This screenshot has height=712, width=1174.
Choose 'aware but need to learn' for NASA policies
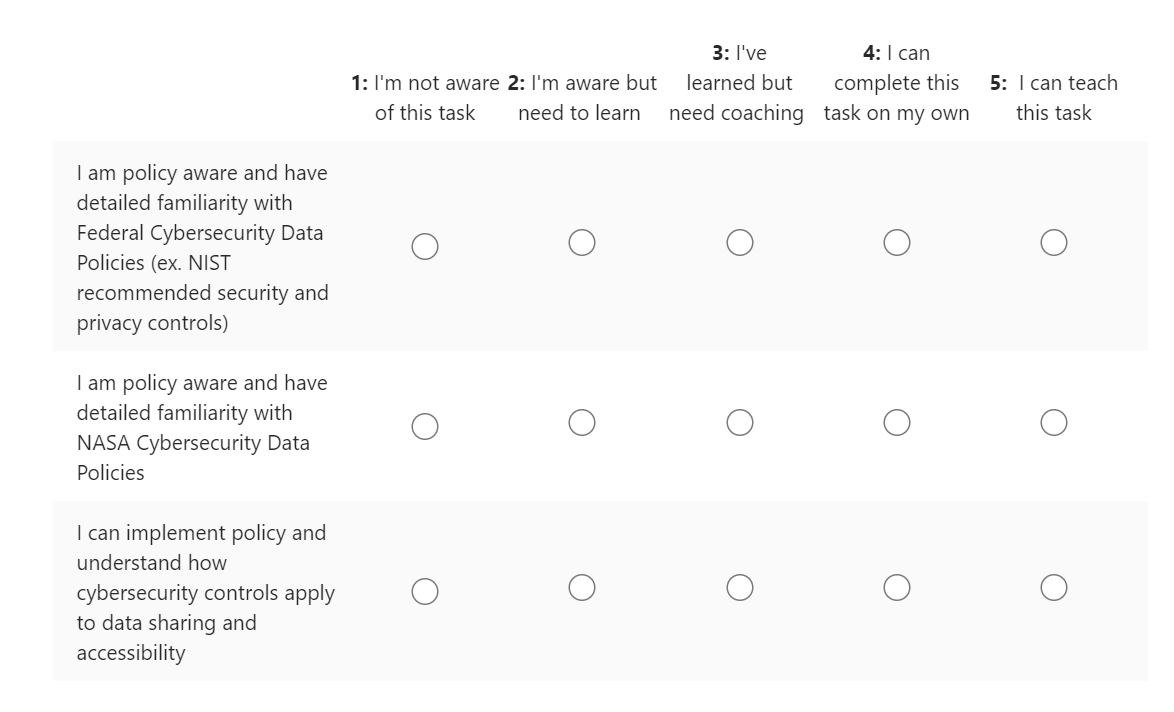pos(582,423)
